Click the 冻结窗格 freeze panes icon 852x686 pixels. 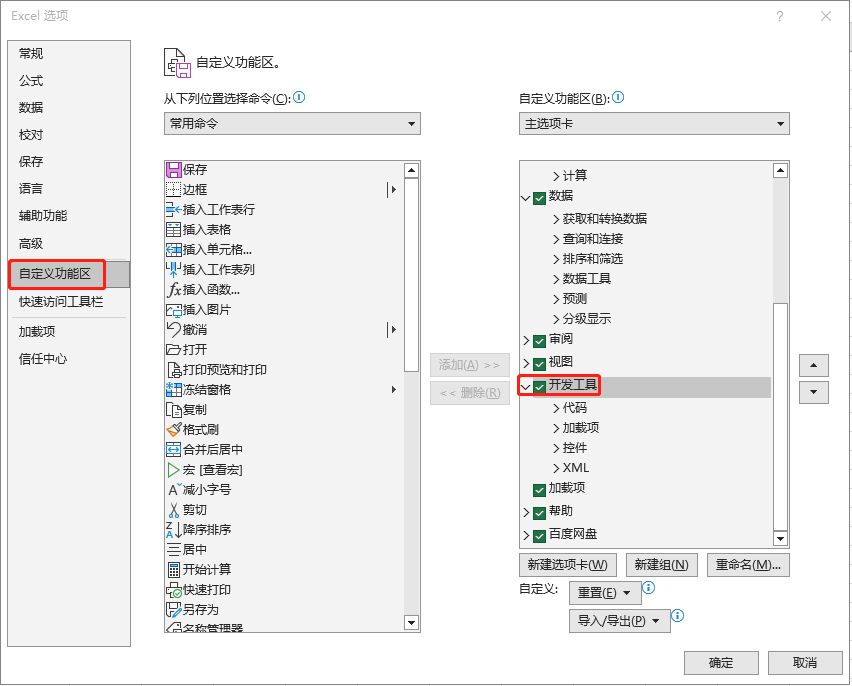pos(173,390)
